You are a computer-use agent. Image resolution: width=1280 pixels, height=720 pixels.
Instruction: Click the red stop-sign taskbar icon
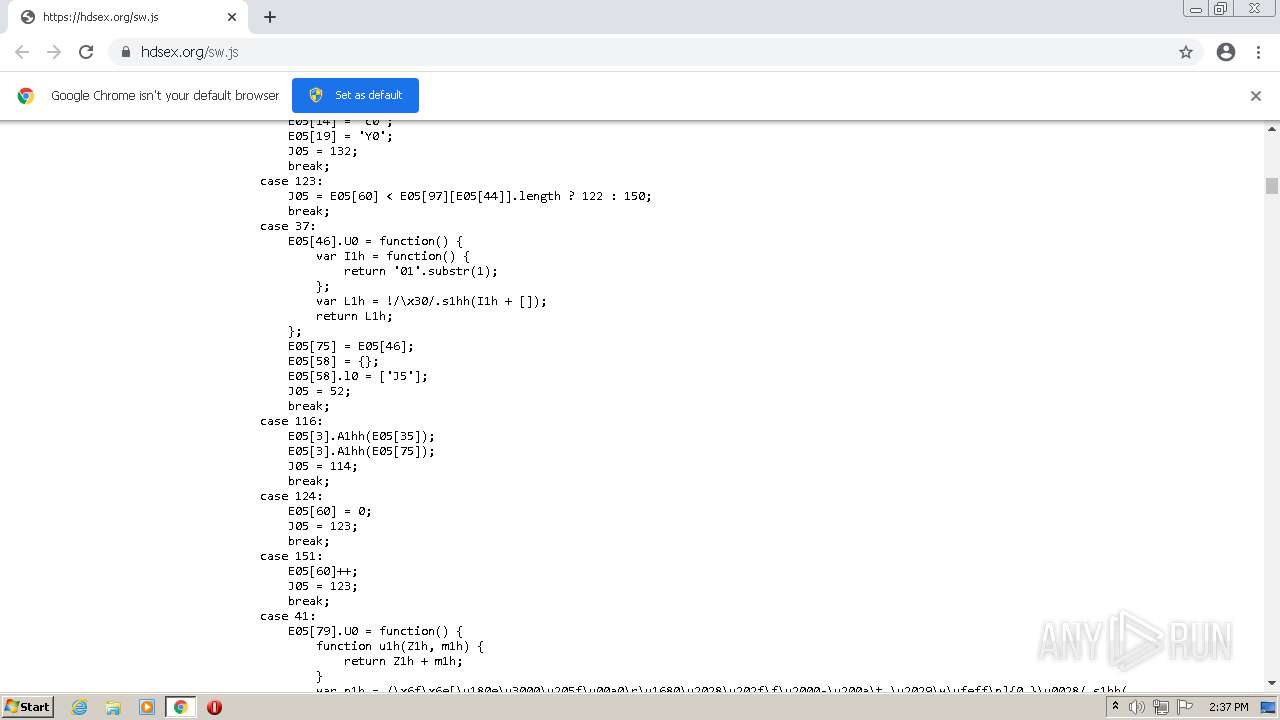click(x=214, y=707)
